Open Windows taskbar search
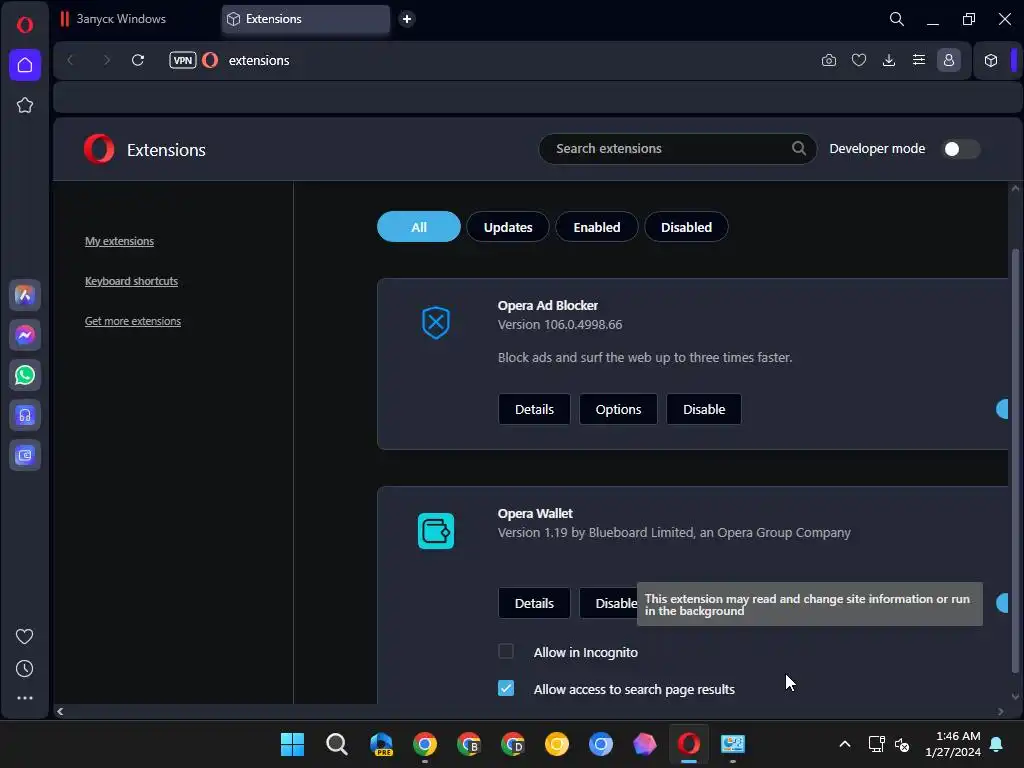Viewport: 1024px width, 768px height. (337, 744)
